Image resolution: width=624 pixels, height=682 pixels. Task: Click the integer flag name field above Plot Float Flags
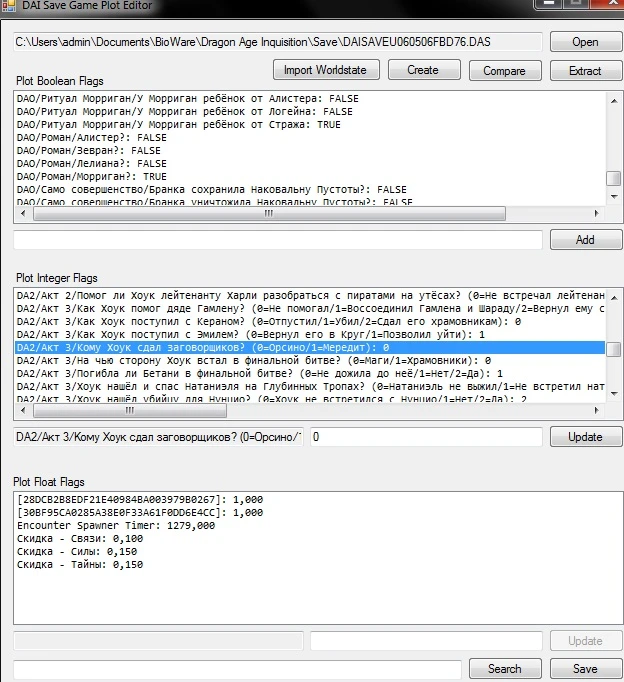point(158,437)
